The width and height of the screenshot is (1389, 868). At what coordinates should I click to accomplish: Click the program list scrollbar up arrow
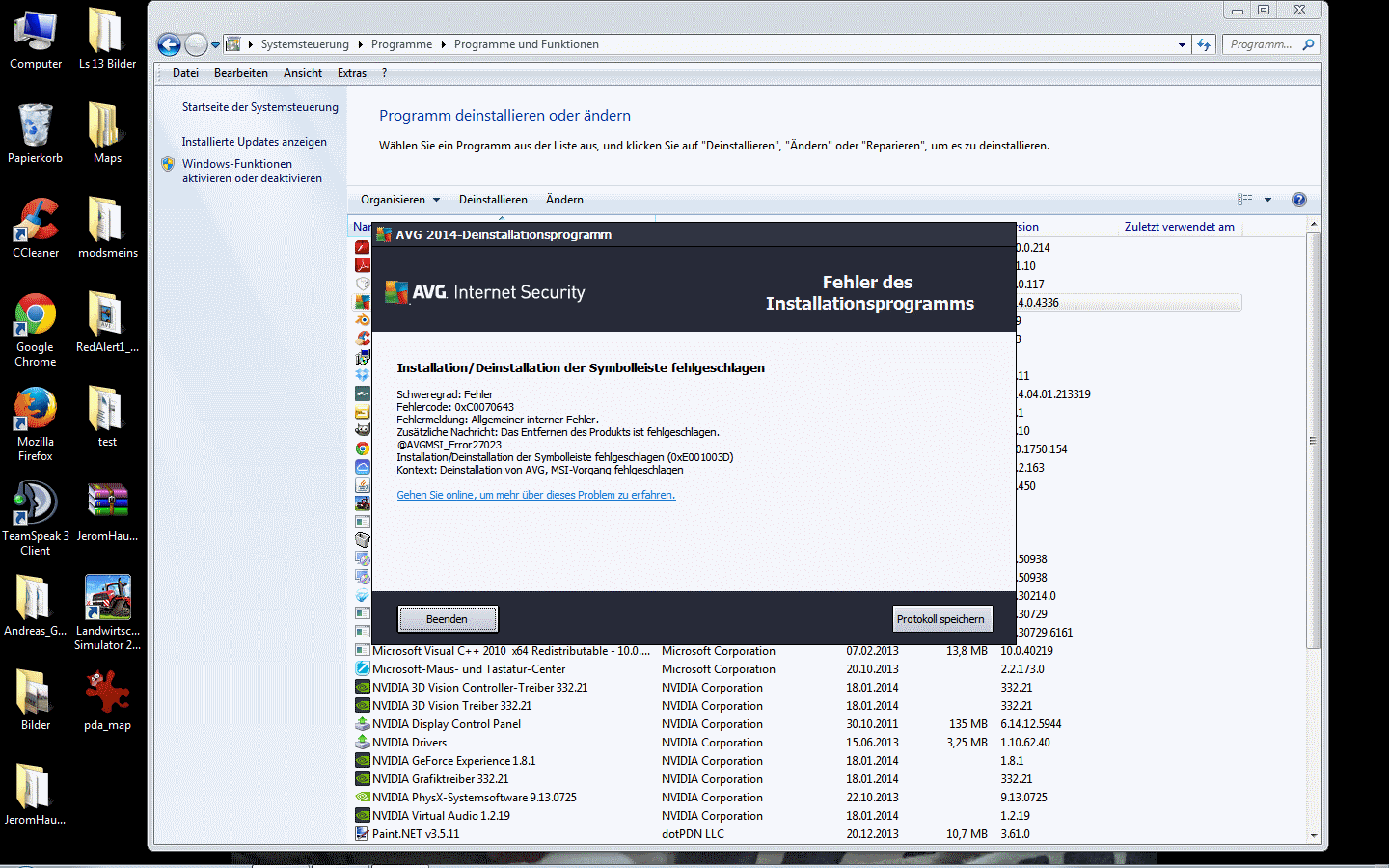[x=1313, y=225]
